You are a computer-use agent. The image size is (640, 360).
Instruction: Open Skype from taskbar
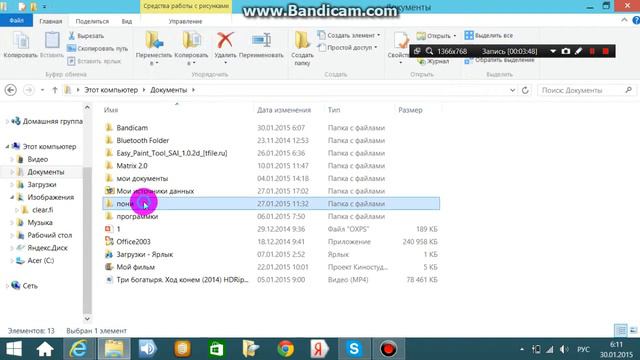pyautogui.click(x=354, y=349)
